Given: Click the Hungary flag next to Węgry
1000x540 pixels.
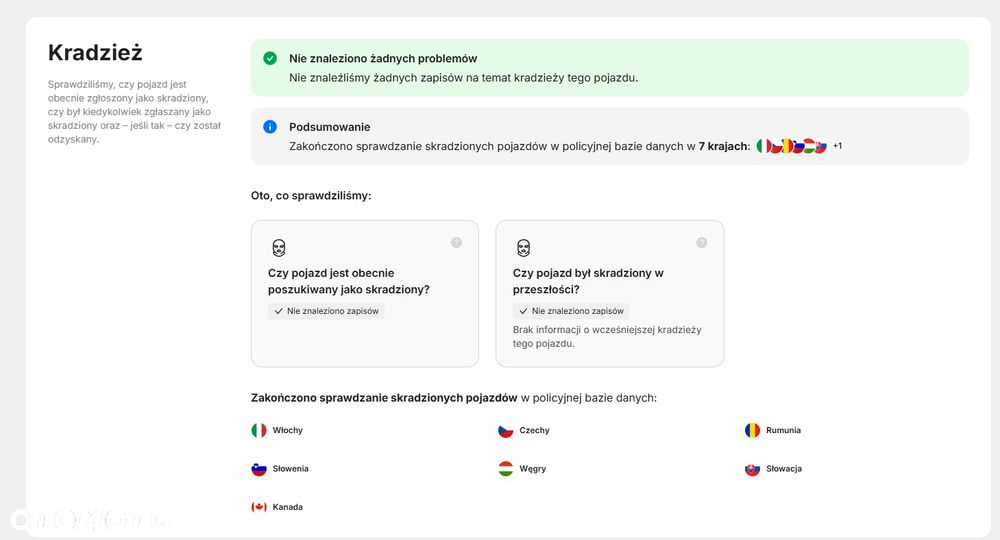Looking at the screenshot, I should pyautogui.click(x=506, y=468).
